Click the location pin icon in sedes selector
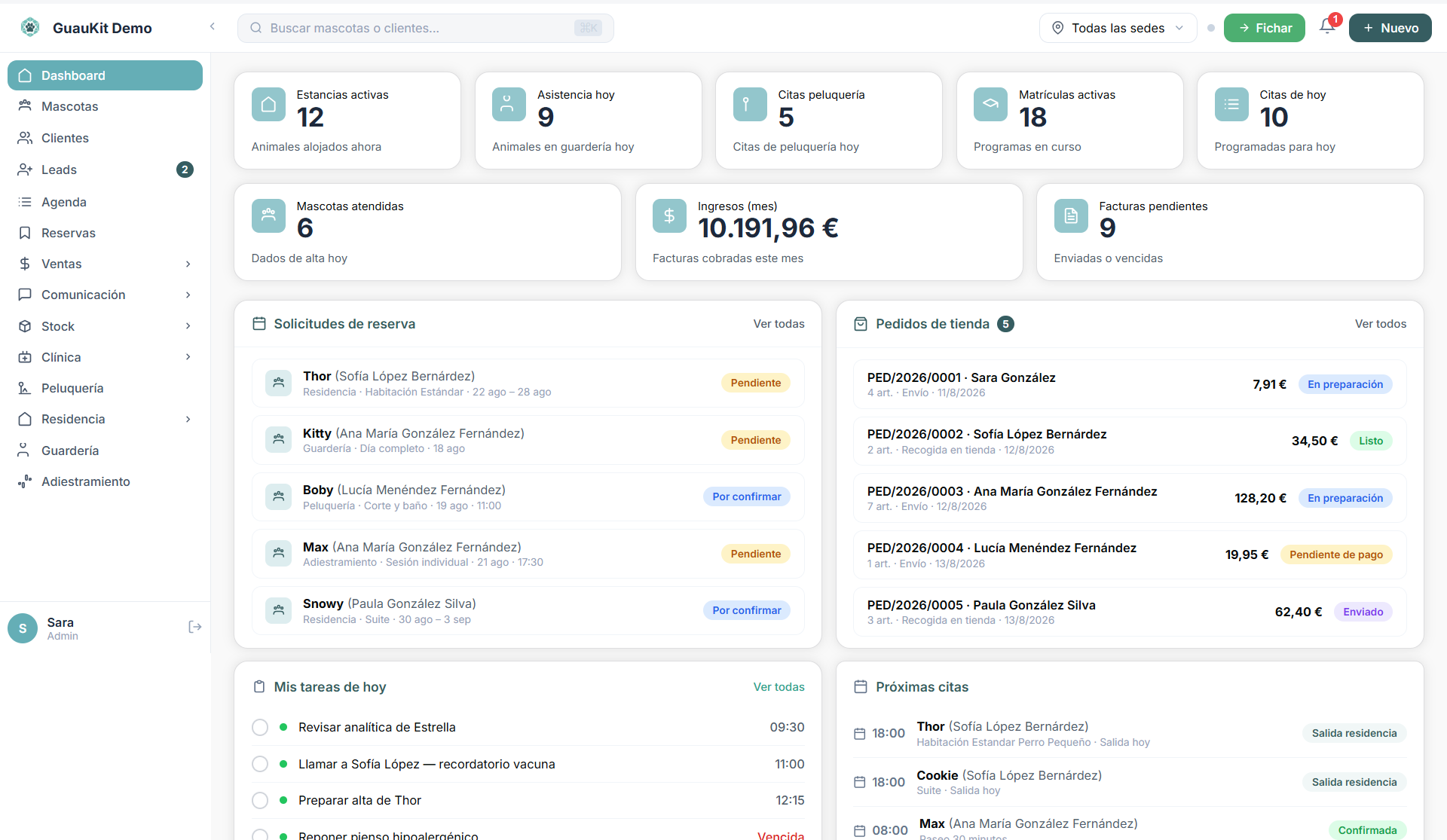 [1058, 28]
